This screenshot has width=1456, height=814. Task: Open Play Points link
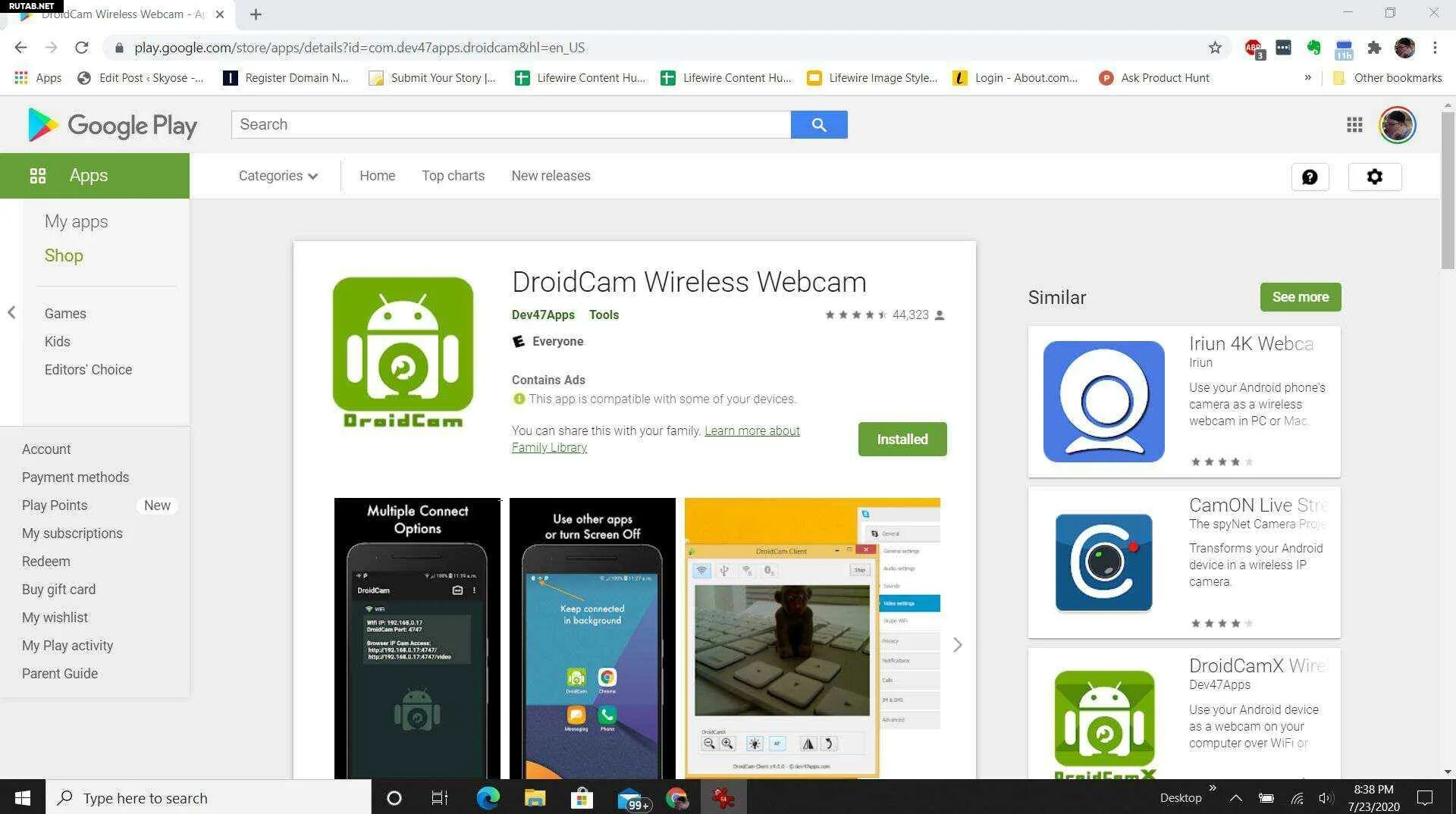pos(55,505)
